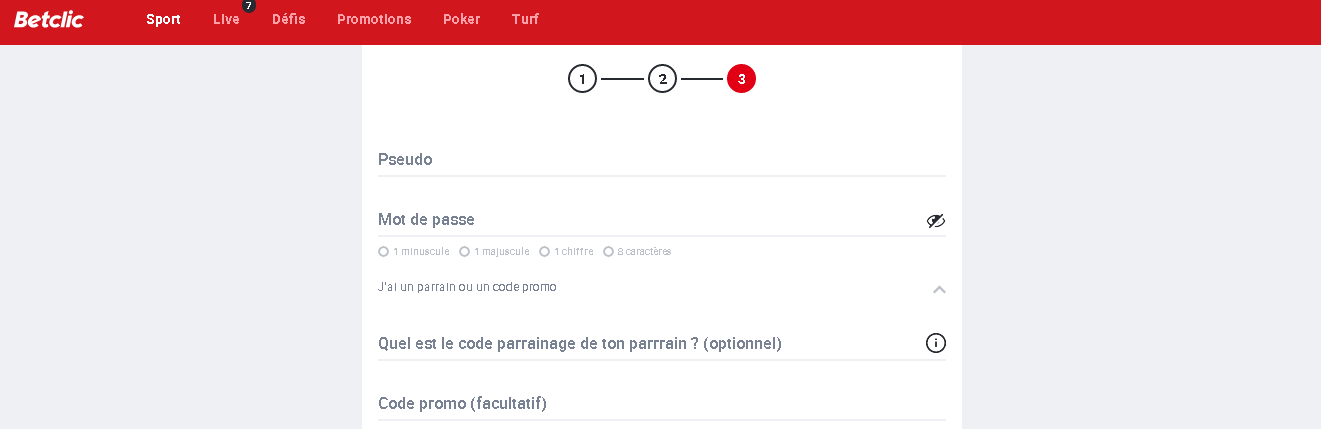Toggle password visibility eye icon
This screenshot has width=1321, height=429.
[935, 221]
